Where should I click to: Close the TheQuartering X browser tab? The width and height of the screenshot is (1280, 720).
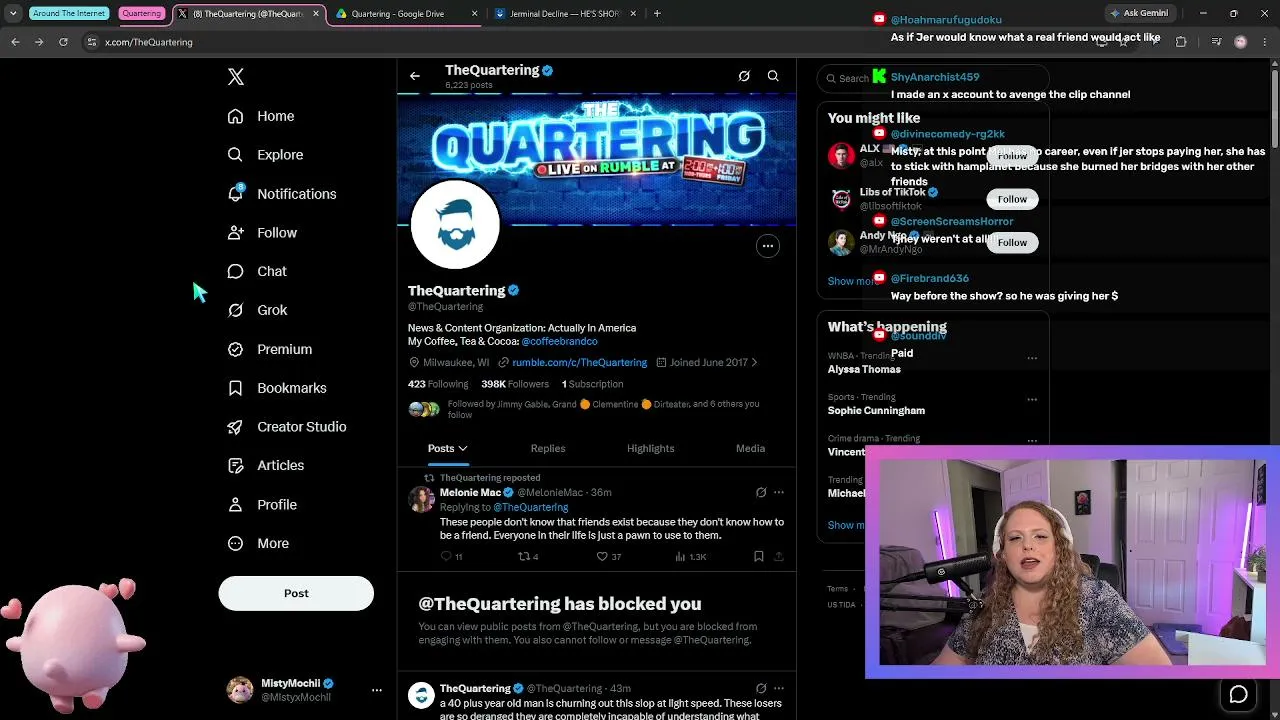point(316,14)
